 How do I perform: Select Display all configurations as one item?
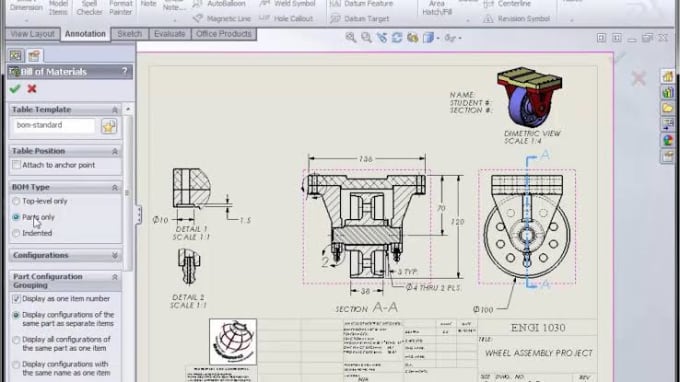pos(16,340)
